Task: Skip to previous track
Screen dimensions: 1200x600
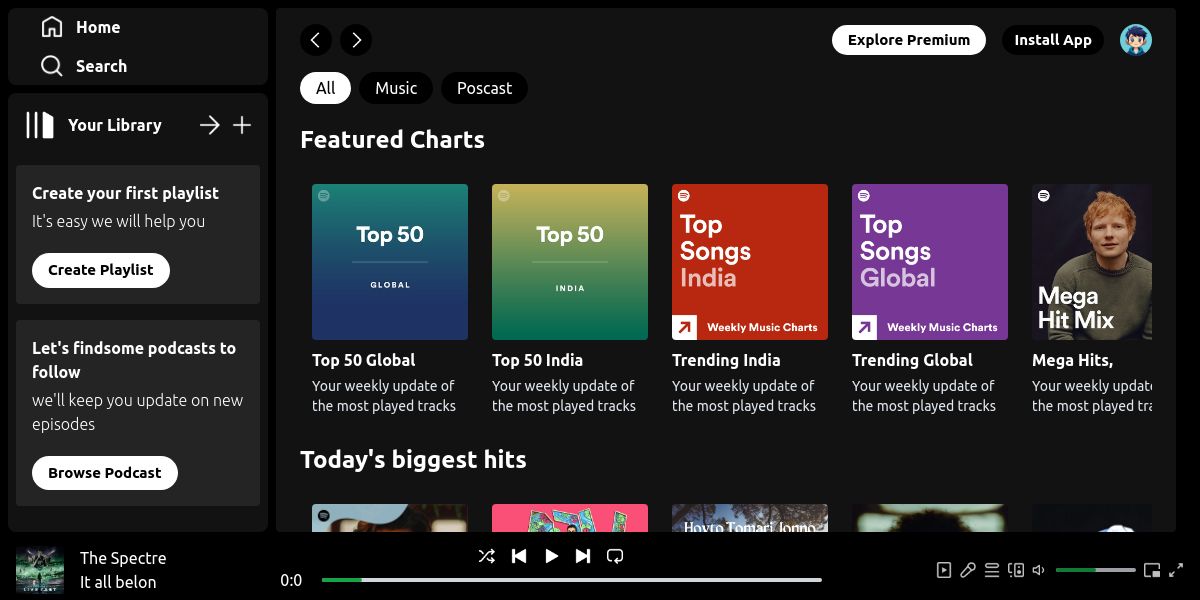Action: [x=519, y=556]
